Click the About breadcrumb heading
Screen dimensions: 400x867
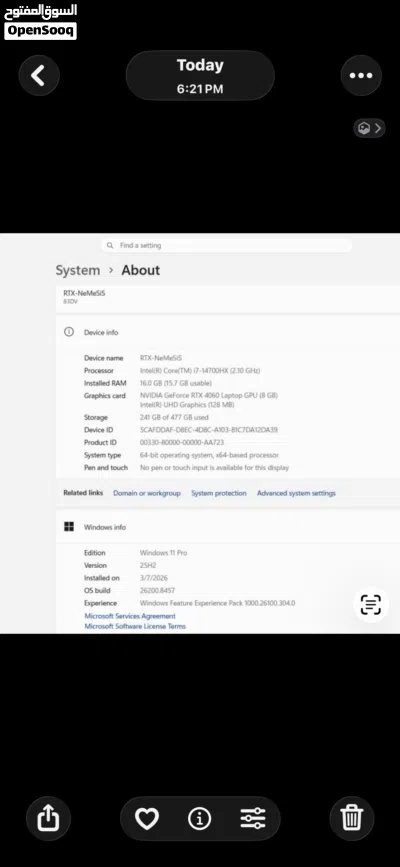click(x=141, y=270)
